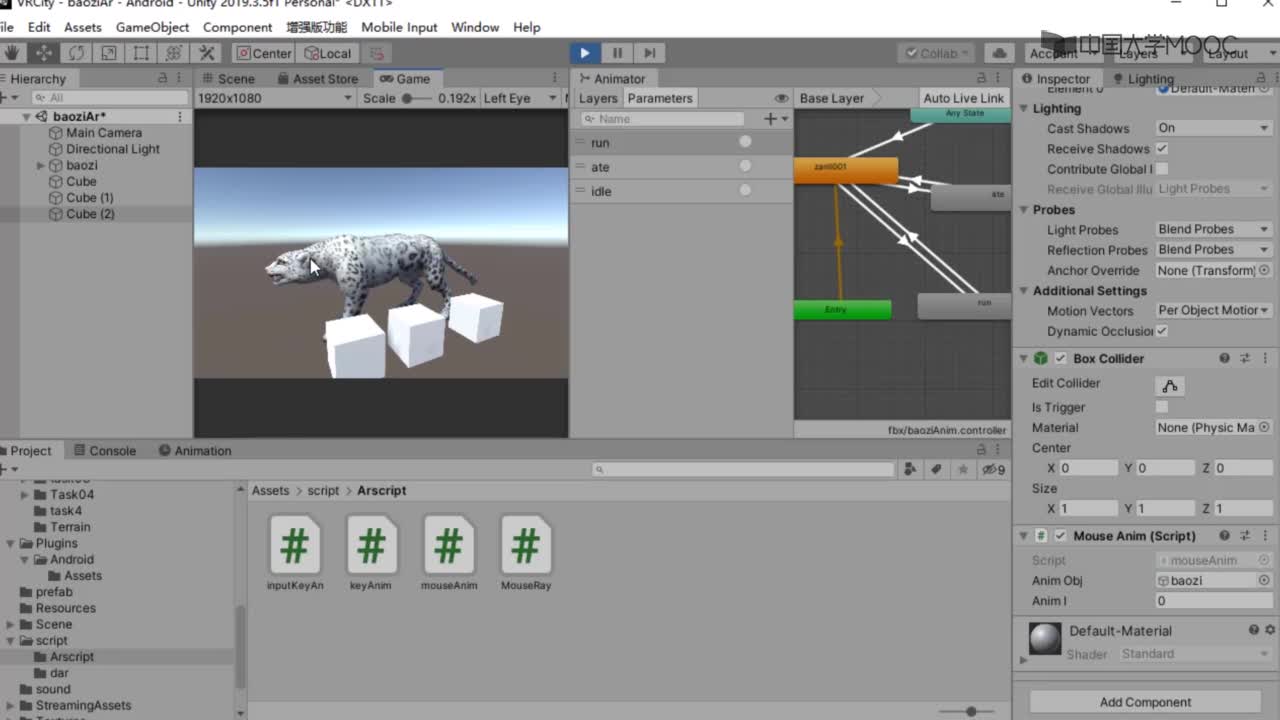The height and width of the screenshot is (720, 1280).
Task: Lock the Hierarchy panel
Action: tap(163, 78)
